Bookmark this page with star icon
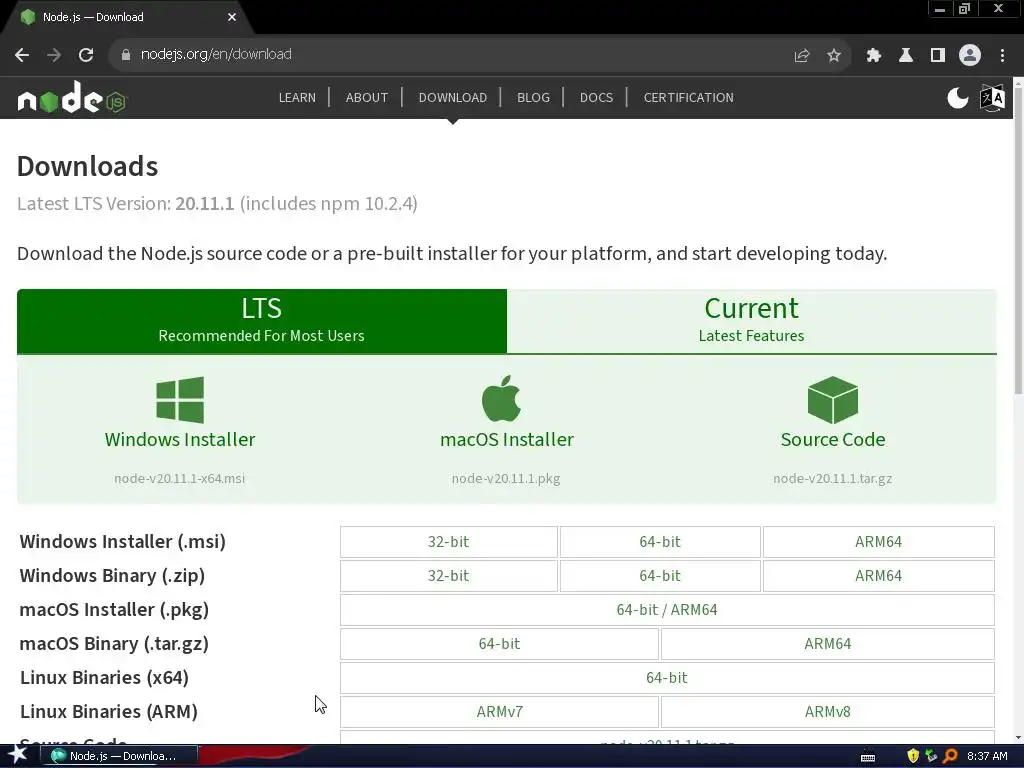This screenshot has width=1024, height=768. (x=834, y=55)
